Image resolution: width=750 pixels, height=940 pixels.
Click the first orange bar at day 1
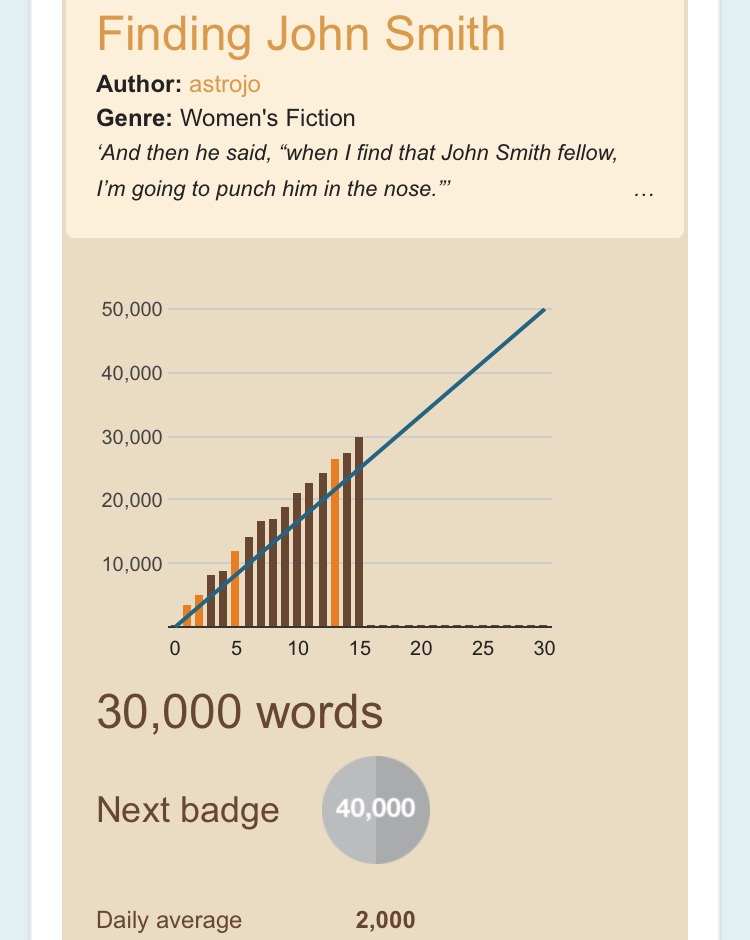pyautogui.click(x=186, y=615)
